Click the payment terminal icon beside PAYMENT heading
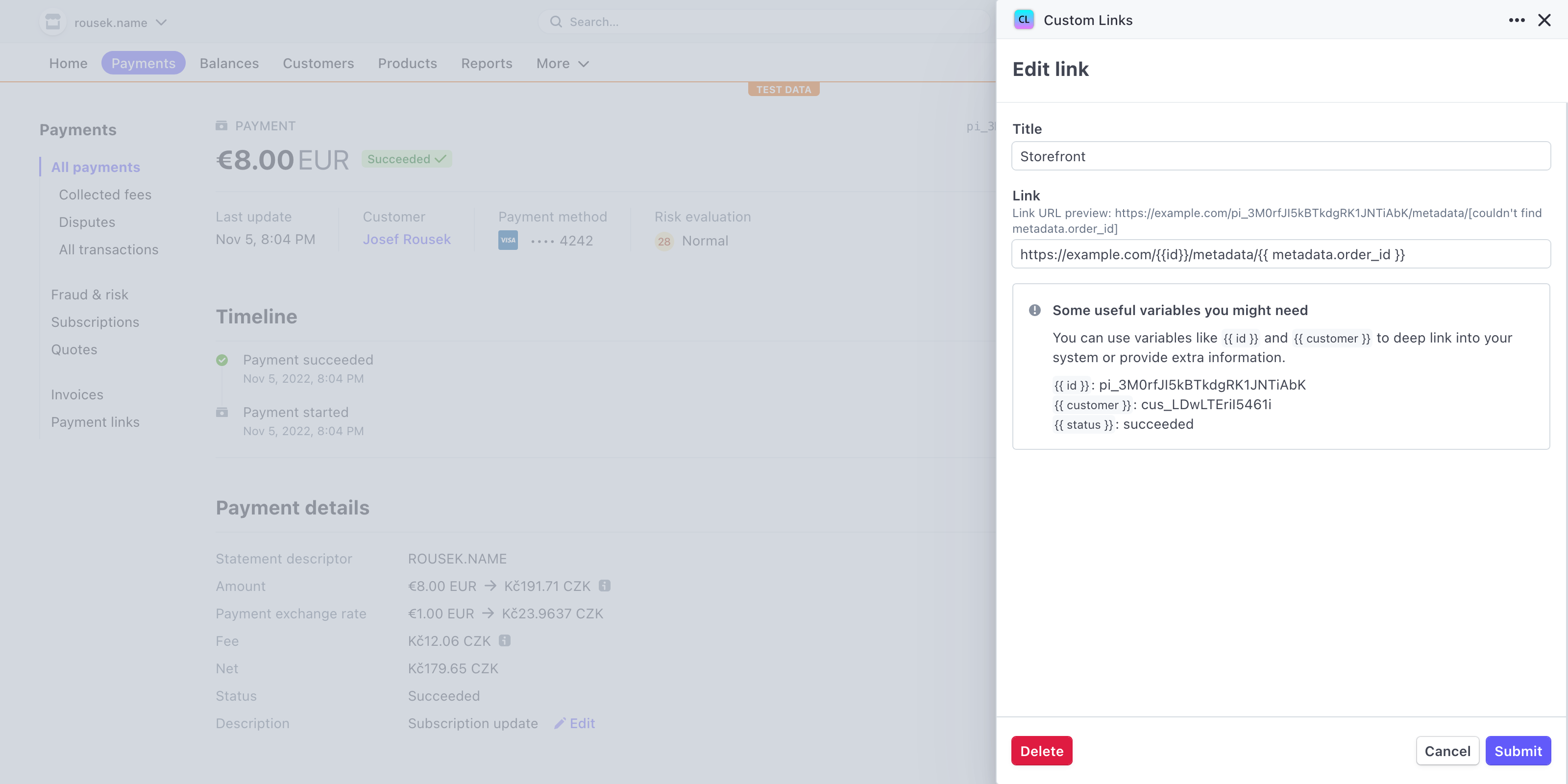1568x784 pixels. click(222, 125)
